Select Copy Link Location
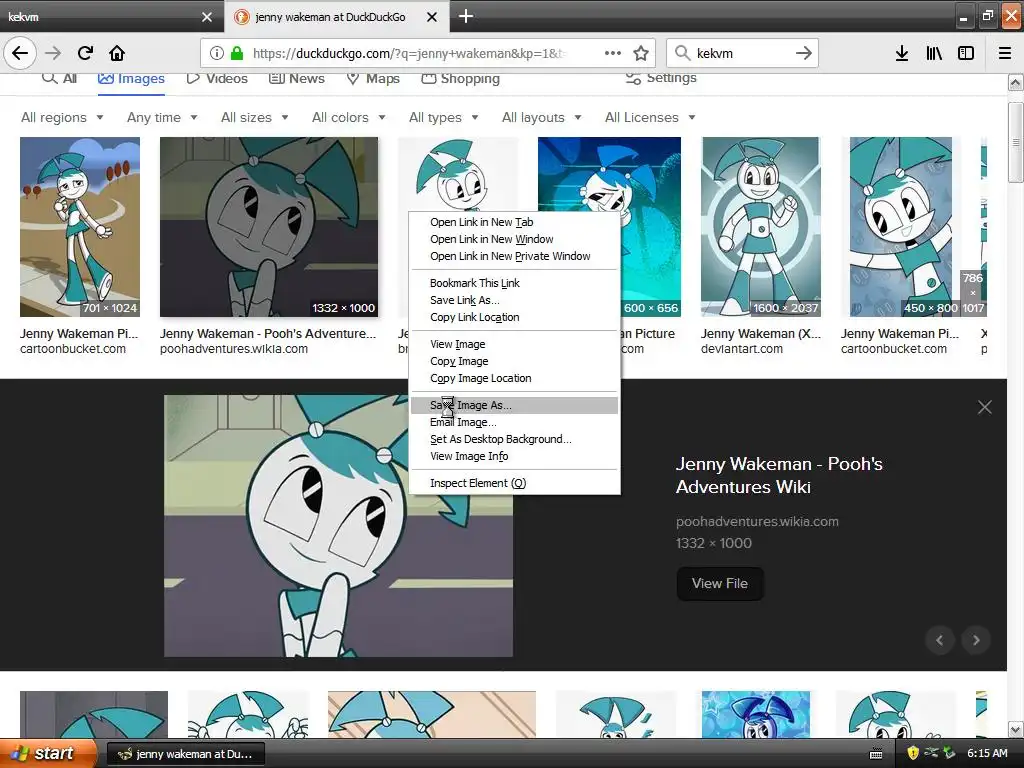The width and height of the screenshot is (1024, 768). tap(514, 317)
